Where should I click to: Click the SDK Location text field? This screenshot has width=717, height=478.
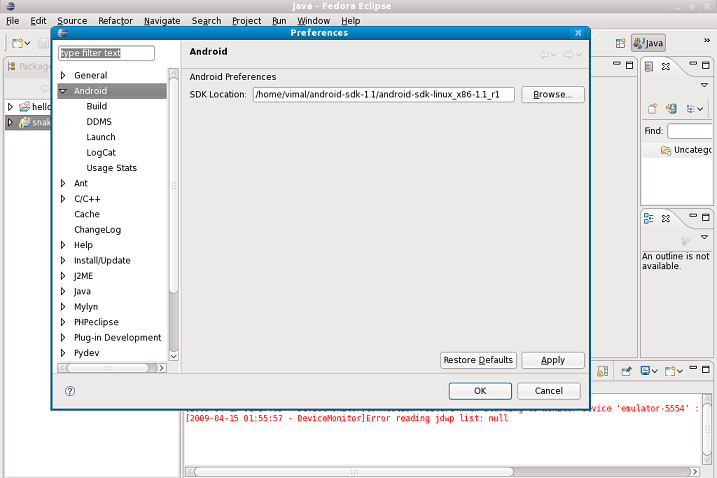pyautogui.click(x=384, y=95)
